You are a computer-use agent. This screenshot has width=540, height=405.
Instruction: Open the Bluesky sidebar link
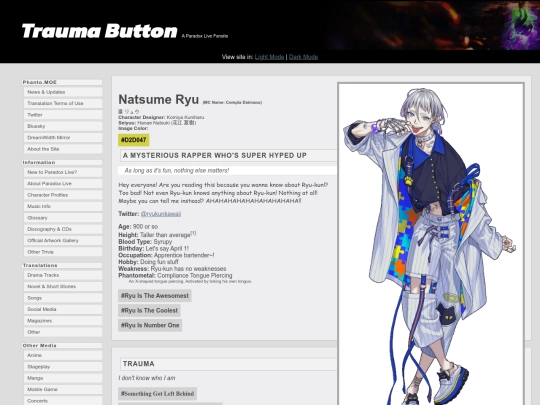click(x=63, y=126)
